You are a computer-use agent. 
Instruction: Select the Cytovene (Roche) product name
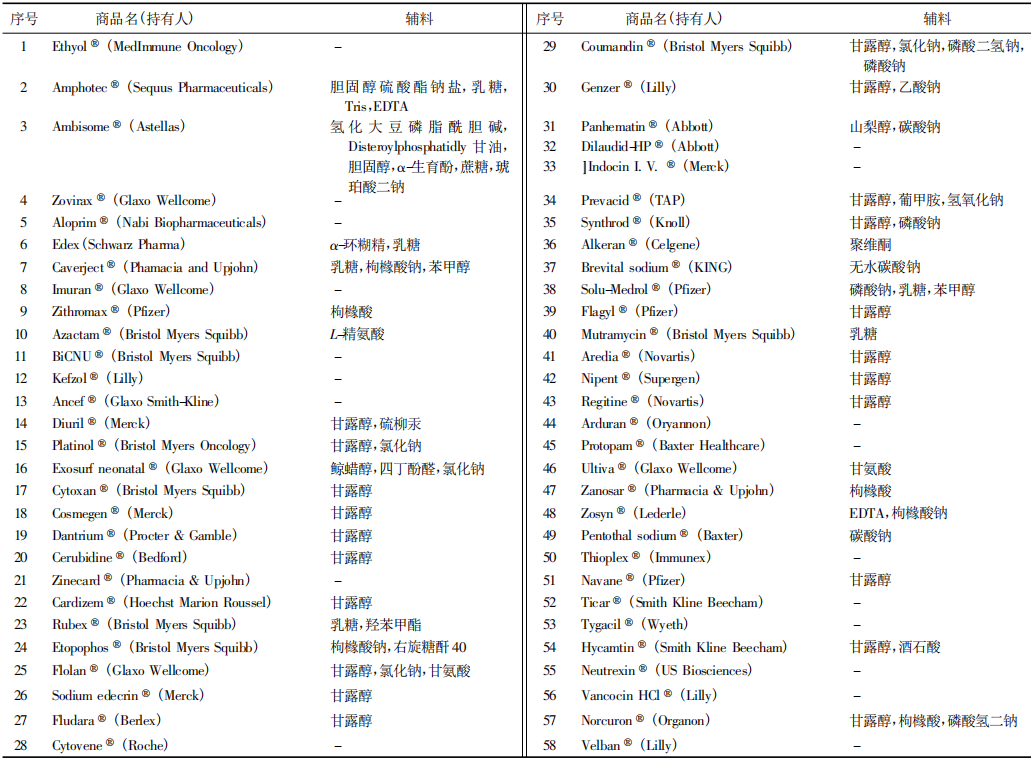tap(110, 745)
